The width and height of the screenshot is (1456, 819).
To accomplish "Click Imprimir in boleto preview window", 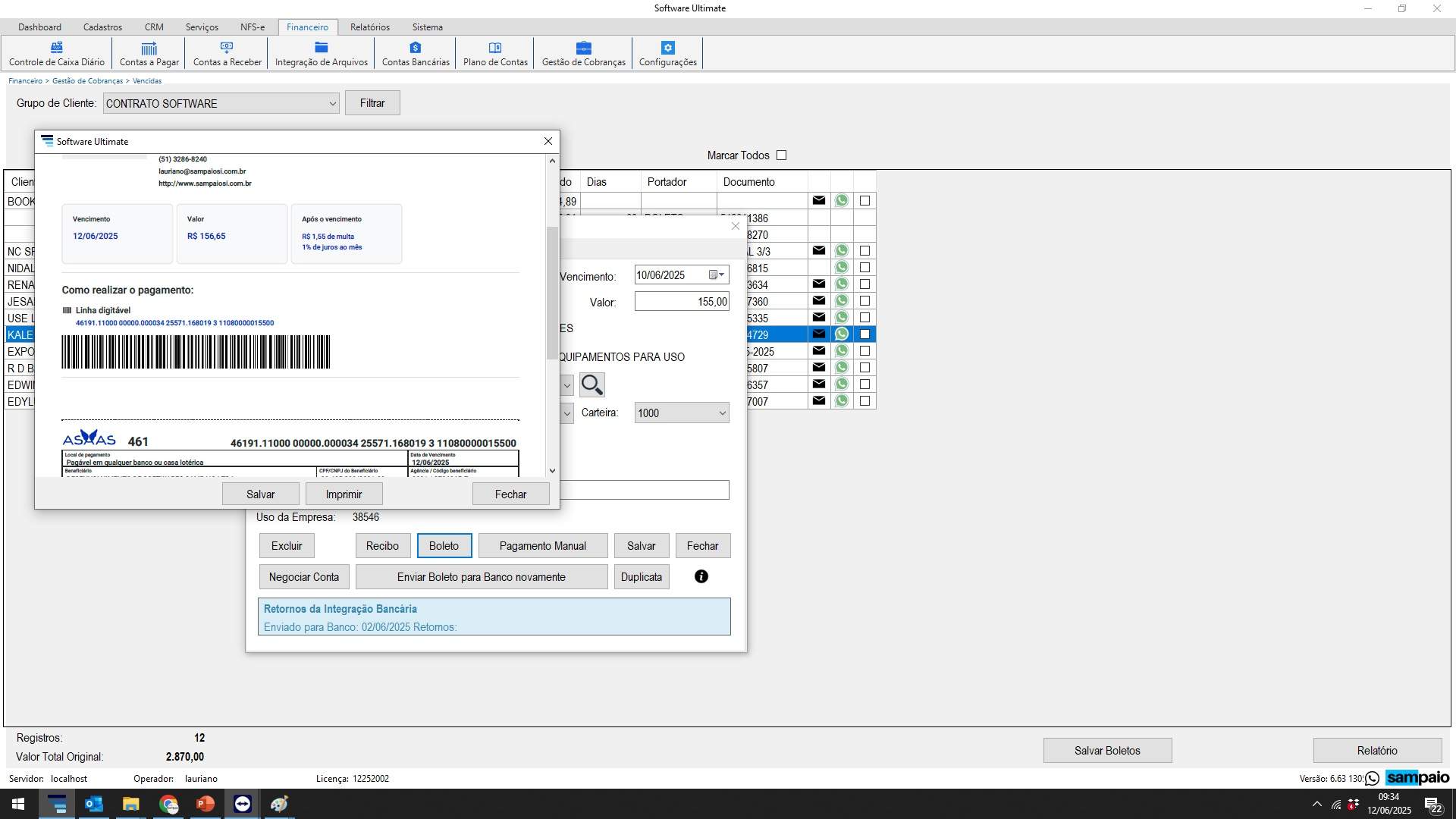I will pos(344,494).
